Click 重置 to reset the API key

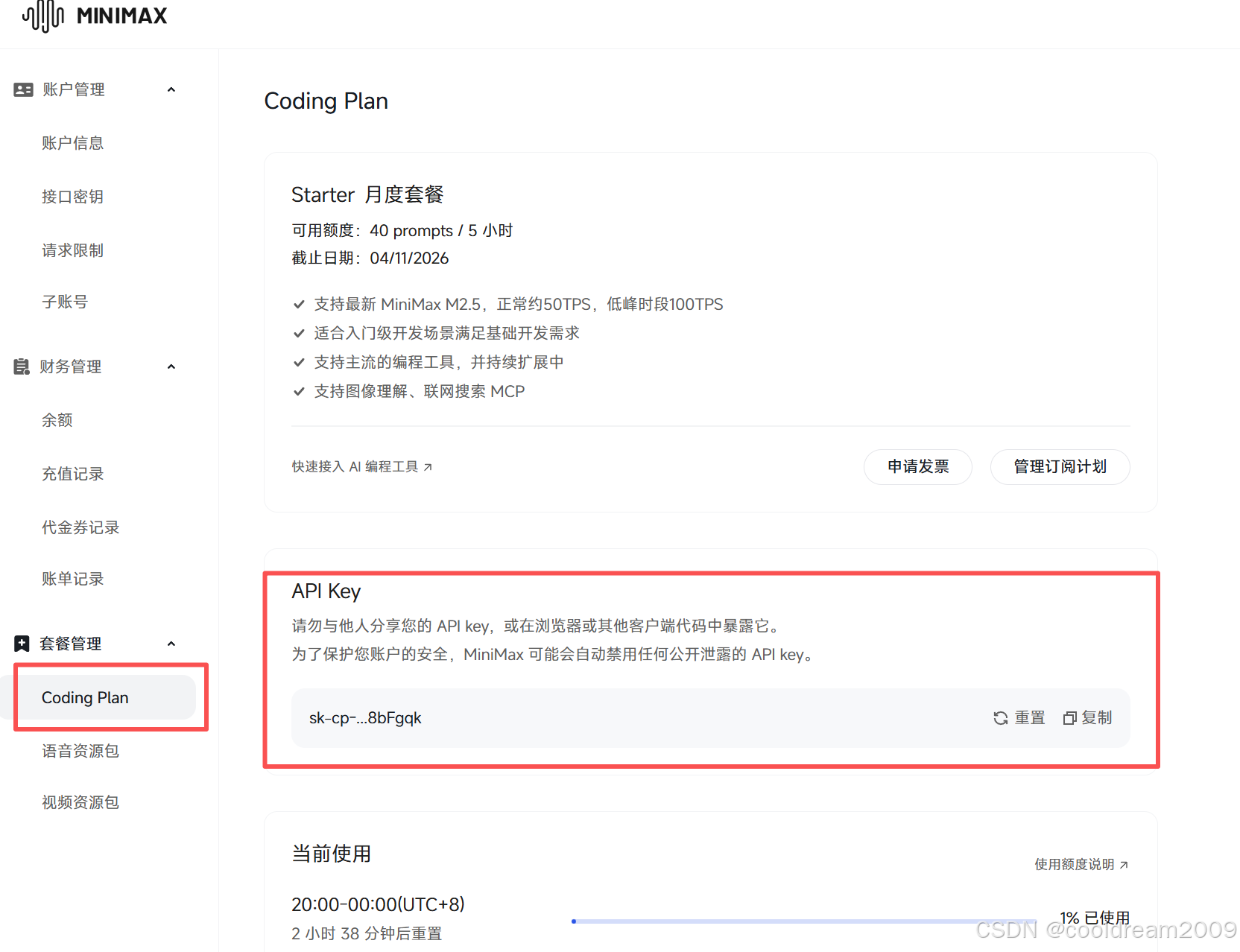[1019, 718]
